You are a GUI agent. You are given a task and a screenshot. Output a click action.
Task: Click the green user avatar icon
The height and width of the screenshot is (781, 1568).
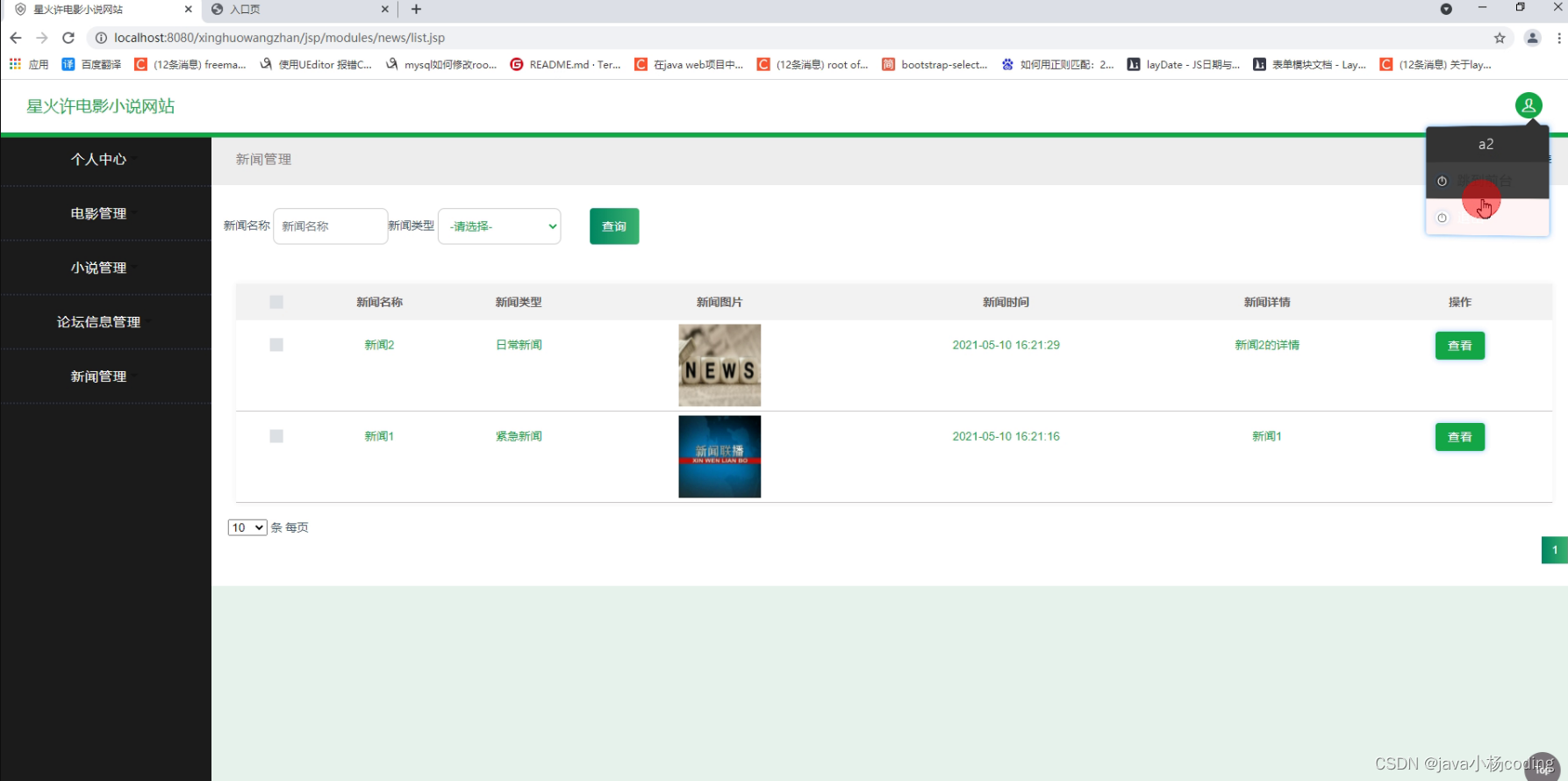1529,105
